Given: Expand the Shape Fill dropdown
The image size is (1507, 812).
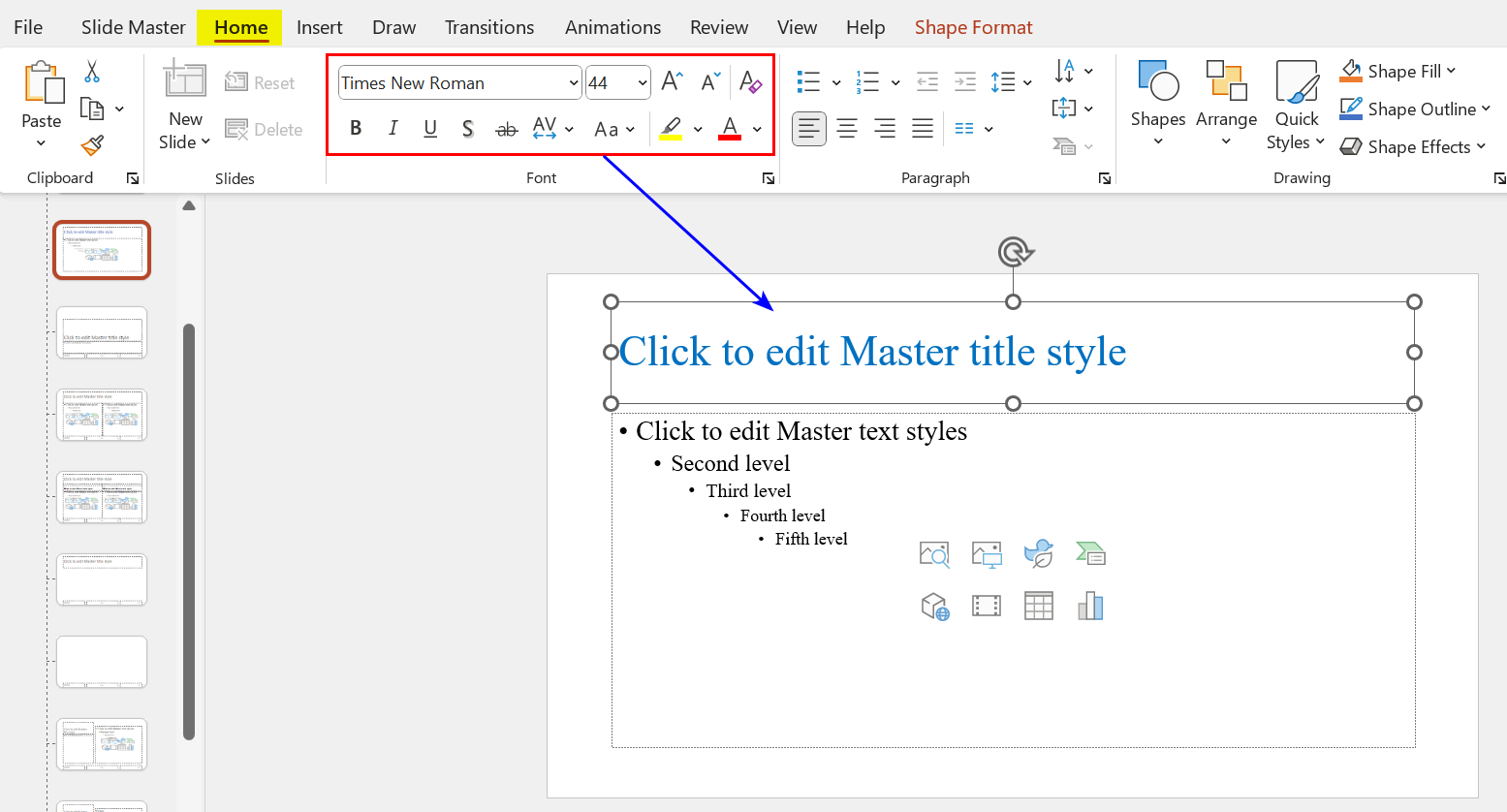Looking at the screenshot, I should 1451,71.
